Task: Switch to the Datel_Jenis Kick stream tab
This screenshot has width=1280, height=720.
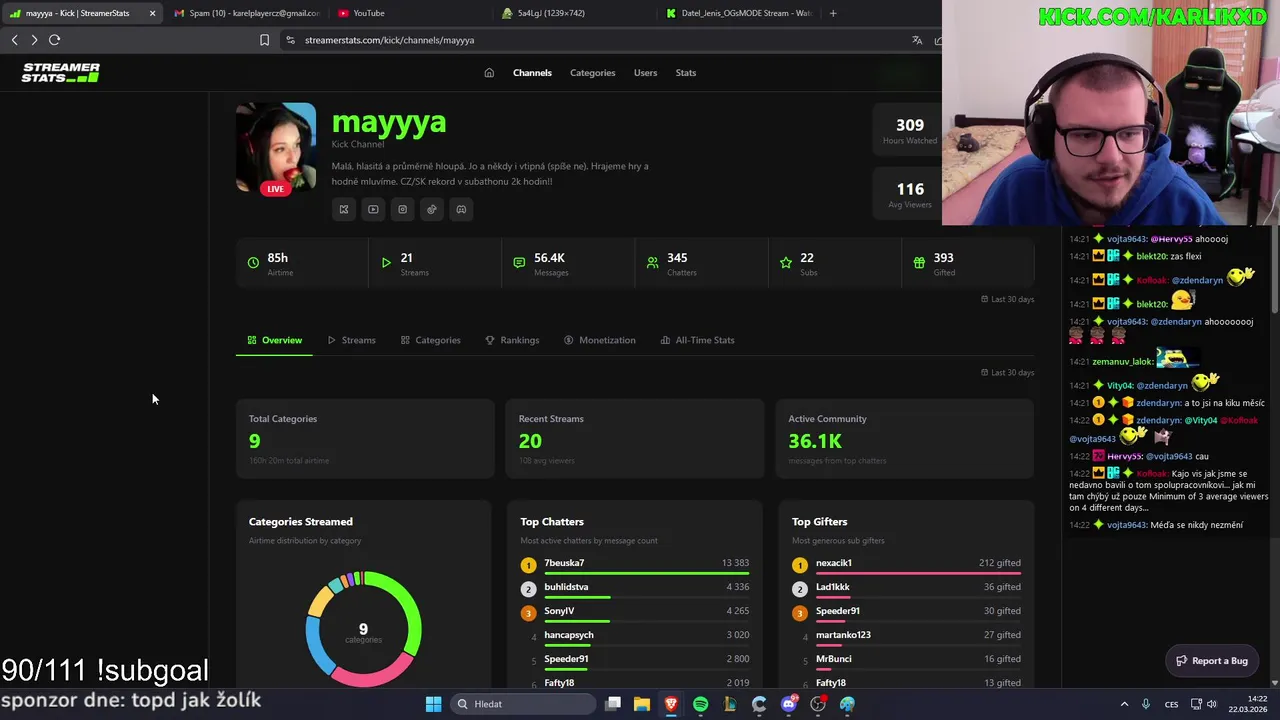Action: point(740,13)
